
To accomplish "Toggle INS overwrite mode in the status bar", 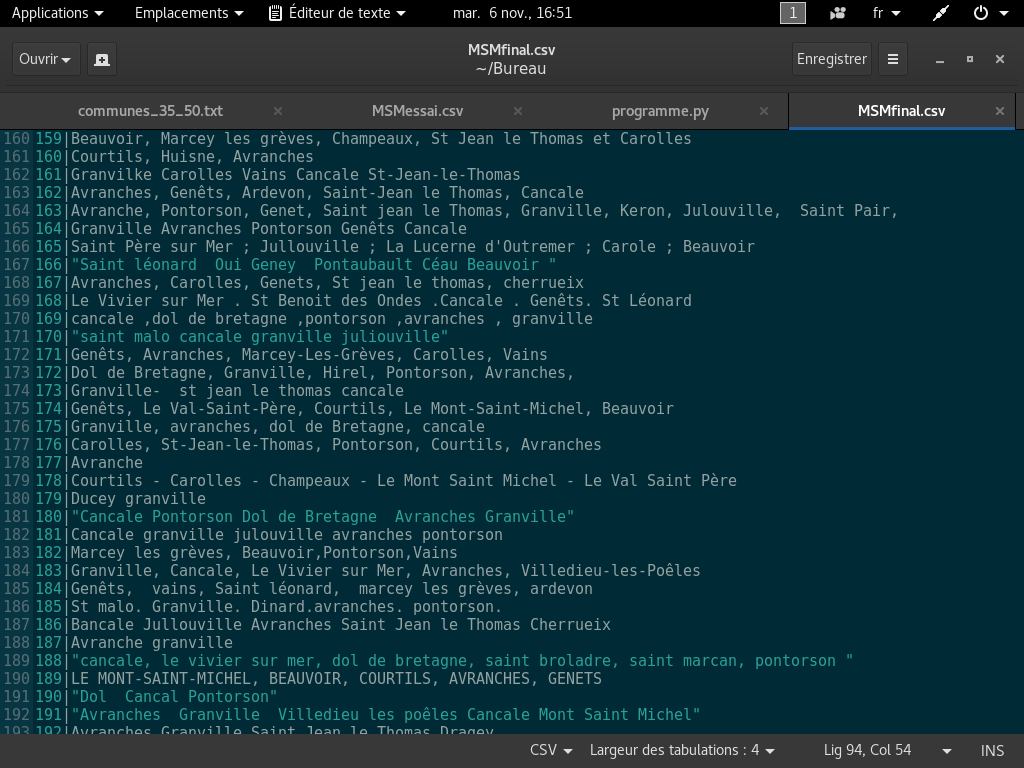I will 992,750.
